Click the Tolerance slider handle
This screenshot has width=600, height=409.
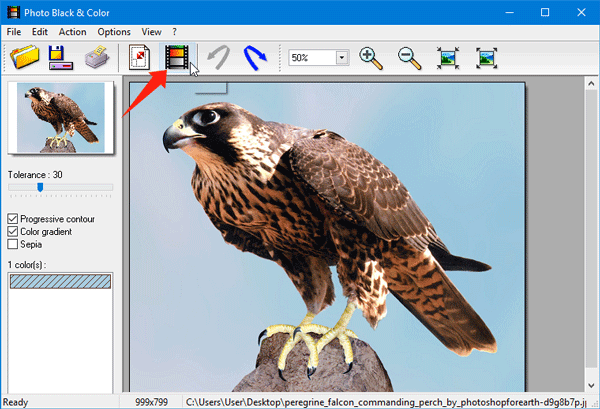40,187
